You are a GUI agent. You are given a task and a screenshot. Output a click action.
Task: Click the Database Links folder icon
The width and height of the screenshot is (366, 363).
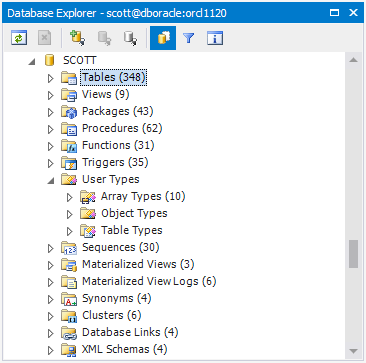(x=69, y=333)
